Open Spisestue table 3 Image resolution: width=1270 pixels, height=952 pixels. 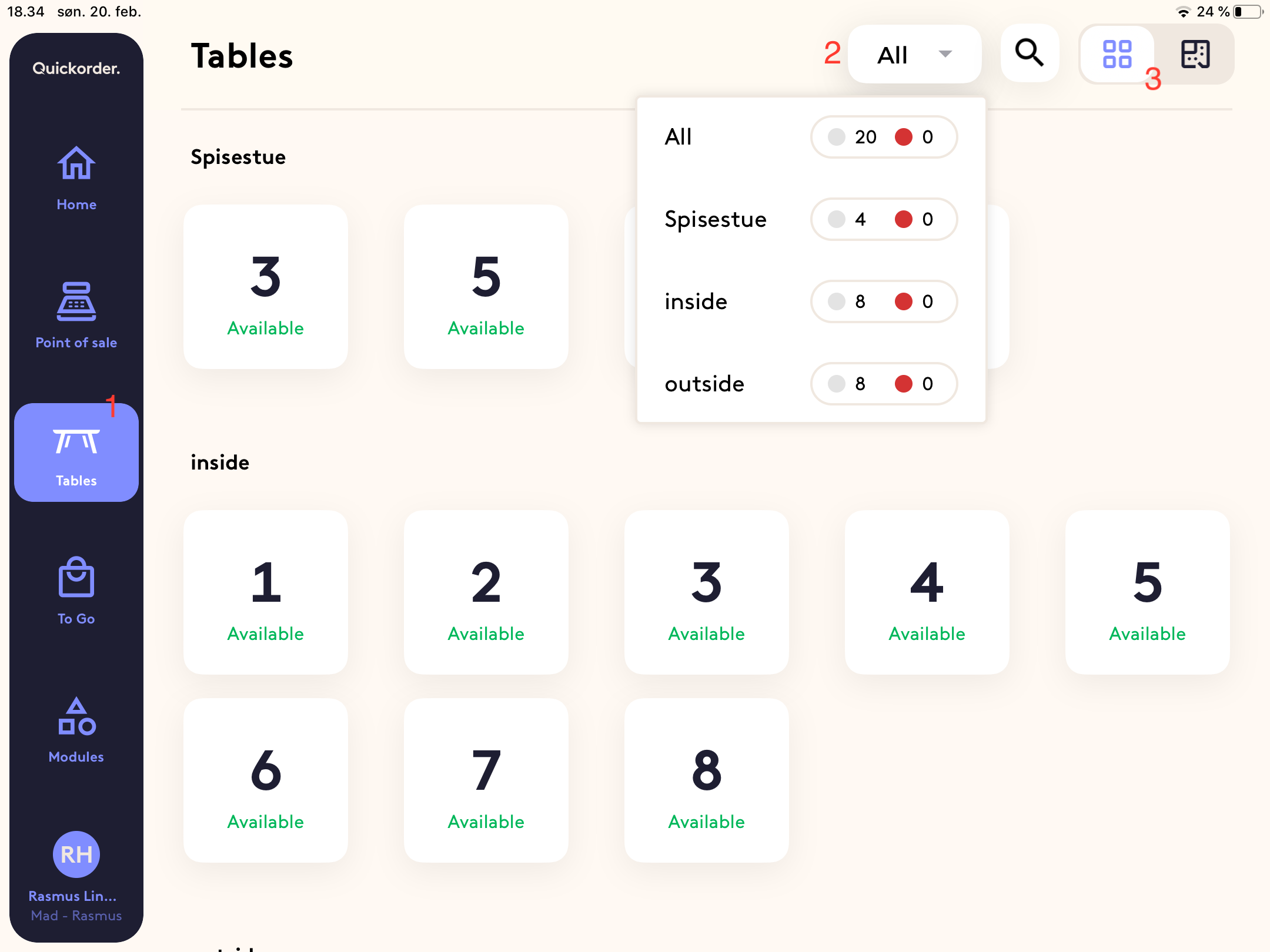(x=266, y=287)
